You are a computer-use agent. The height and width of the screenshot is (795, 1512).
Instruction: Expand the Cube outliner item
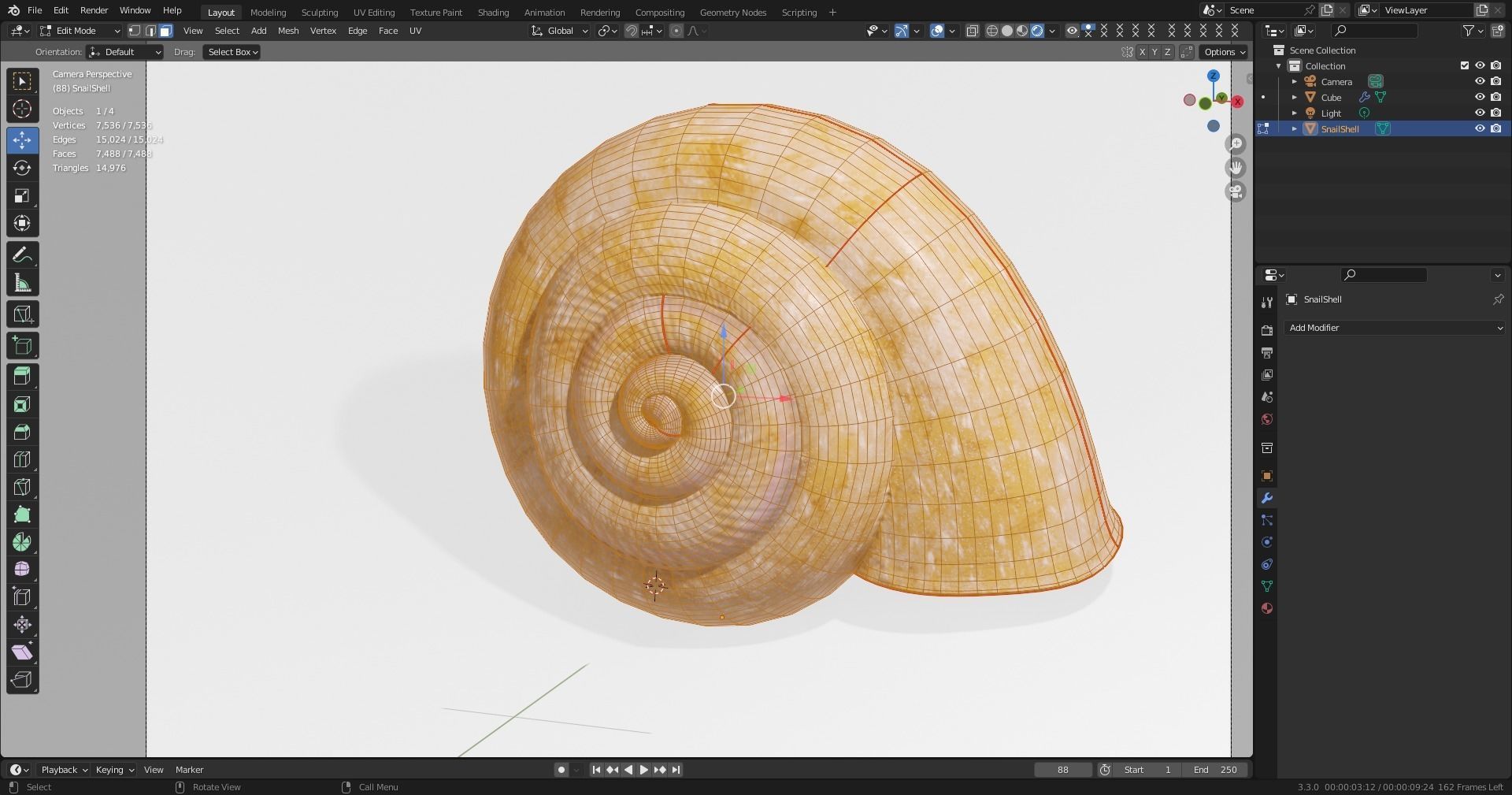(x=1294, y=97)
